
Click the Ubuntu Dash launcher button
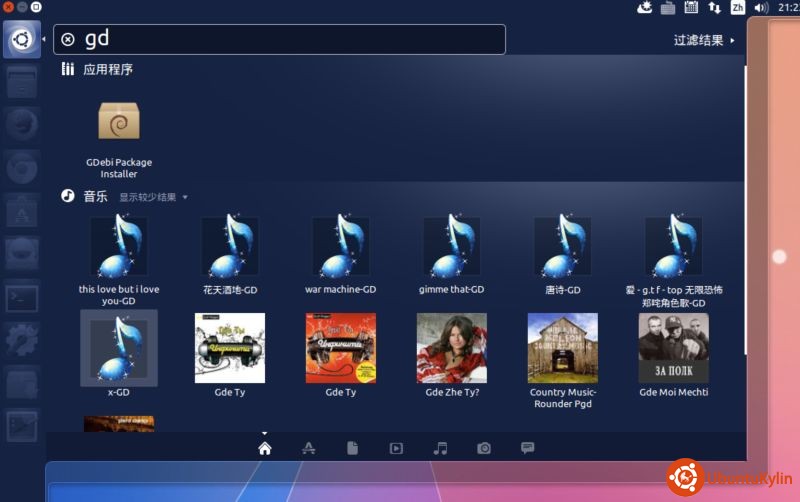point(21,39)
